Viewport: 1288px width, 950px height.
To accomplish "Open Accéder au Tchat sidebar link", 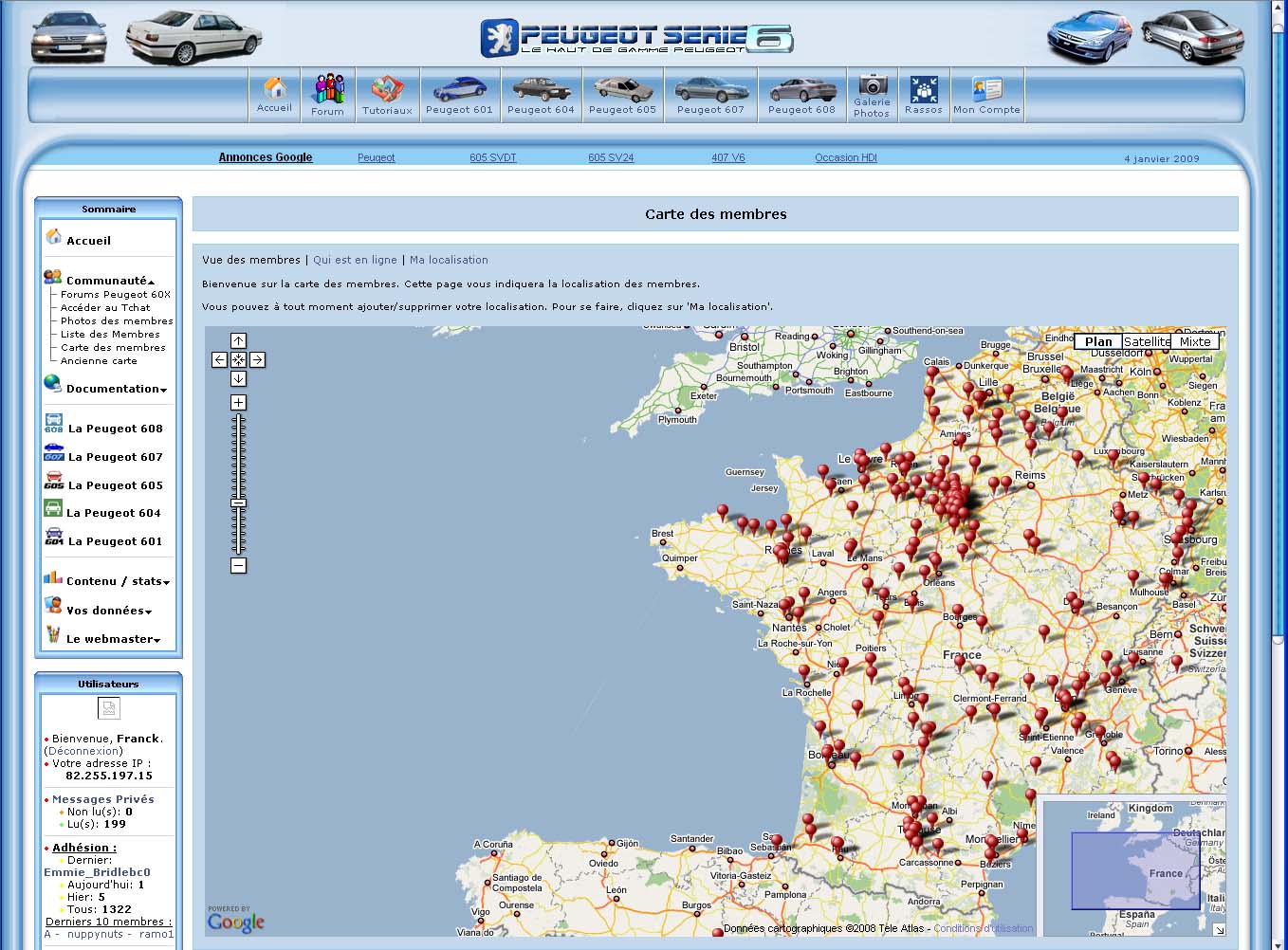I will coord(105,308).
